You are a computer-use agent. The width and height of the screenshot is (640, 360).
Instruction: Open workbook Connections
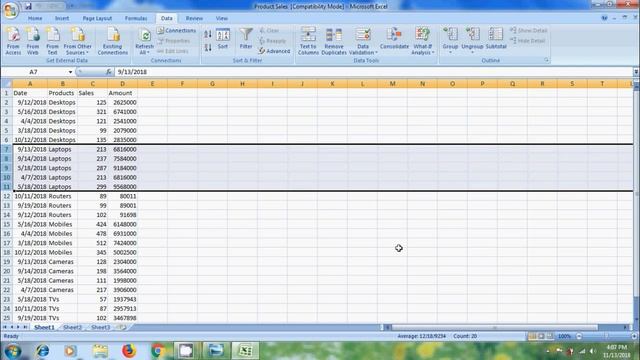point(176,31)
